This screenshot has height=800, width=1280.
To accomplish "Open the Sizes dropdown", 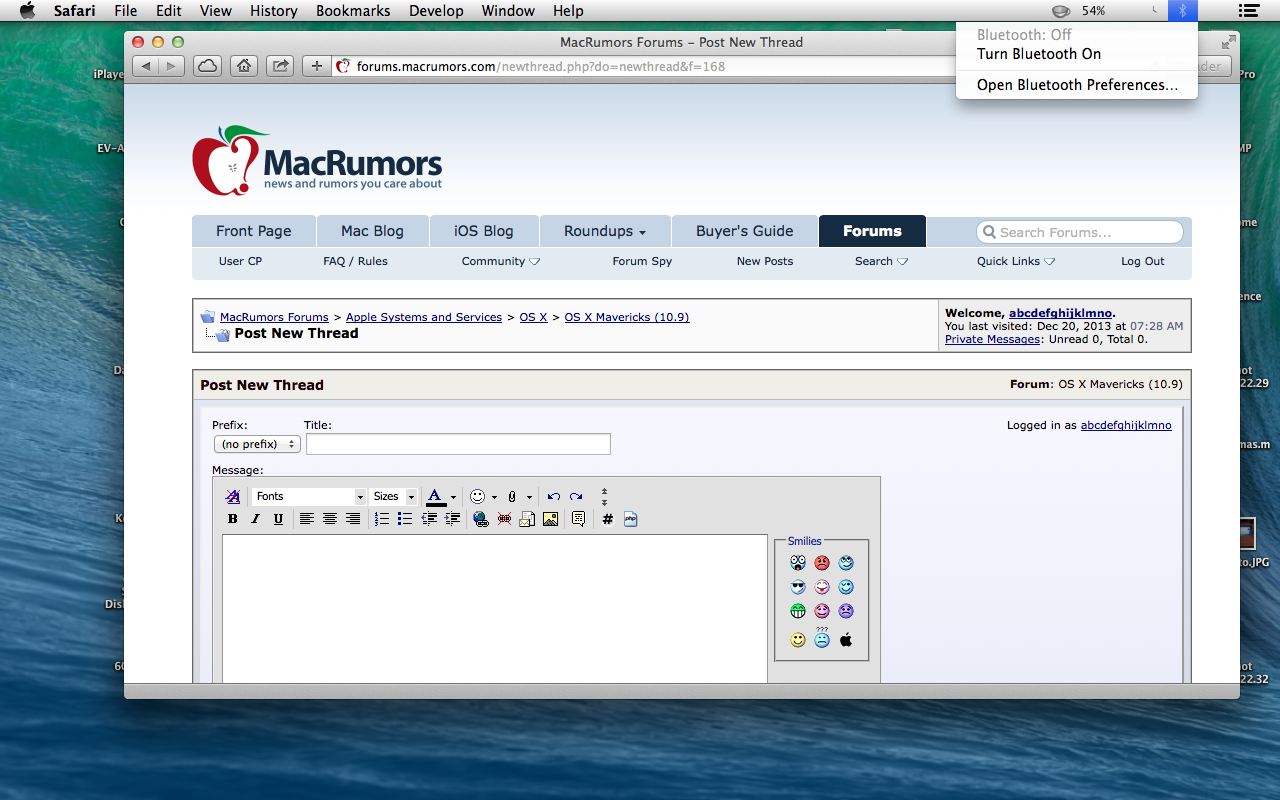I will [394, 496].
